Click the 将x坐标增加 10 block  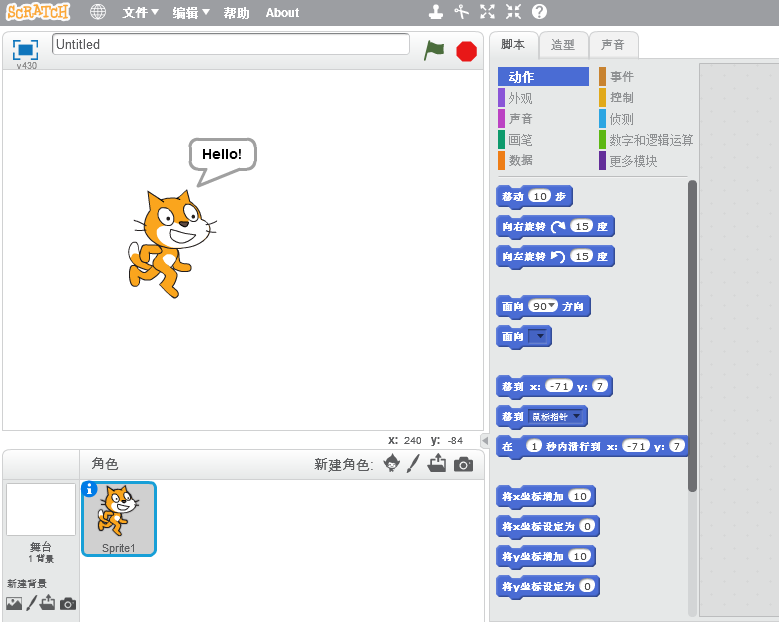click(546, 496)
